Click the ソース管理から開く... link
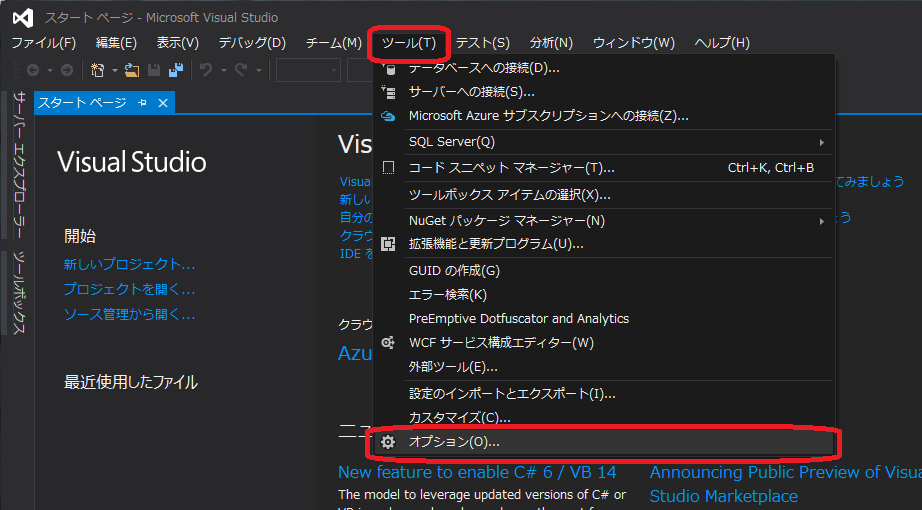This screenshot has width=922, height=510. (129, 314)
